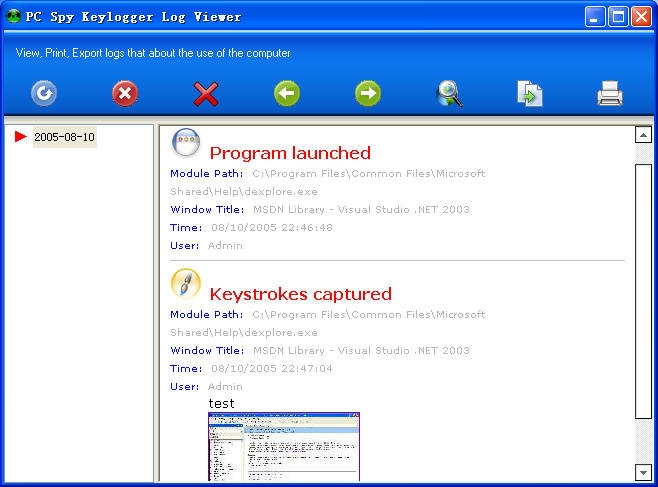Click the Keystrokes captured heading

point(300,294)
